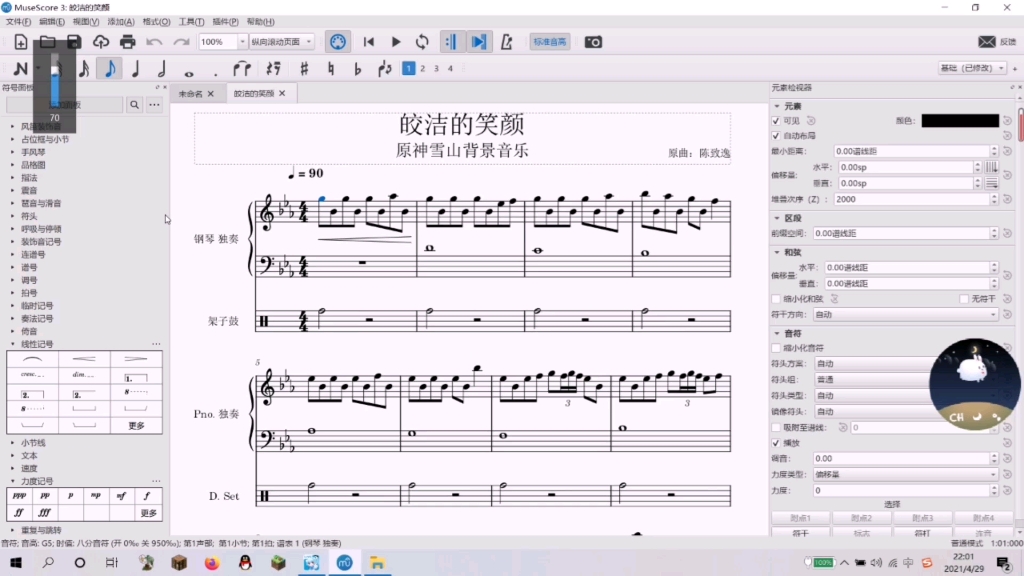This screenshot has height=576, width=1024.
Task: Open the workspace 基础 dropdown
Action: pos(972,68)
